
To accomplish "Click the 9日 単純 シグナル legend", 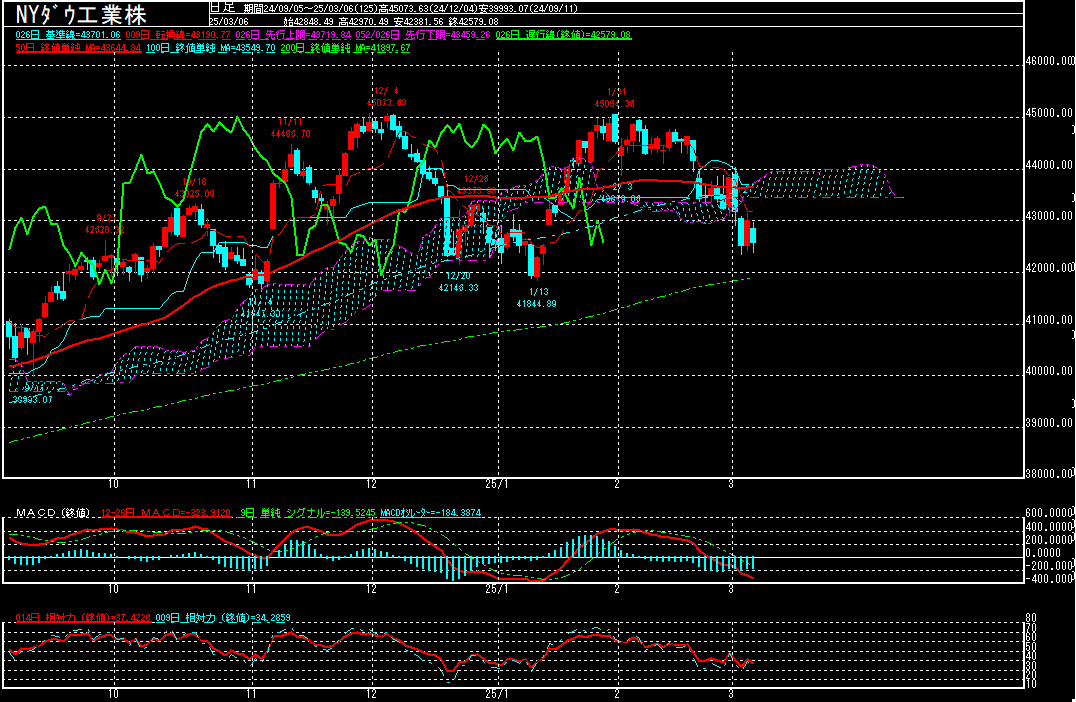I will click(307, 513).
